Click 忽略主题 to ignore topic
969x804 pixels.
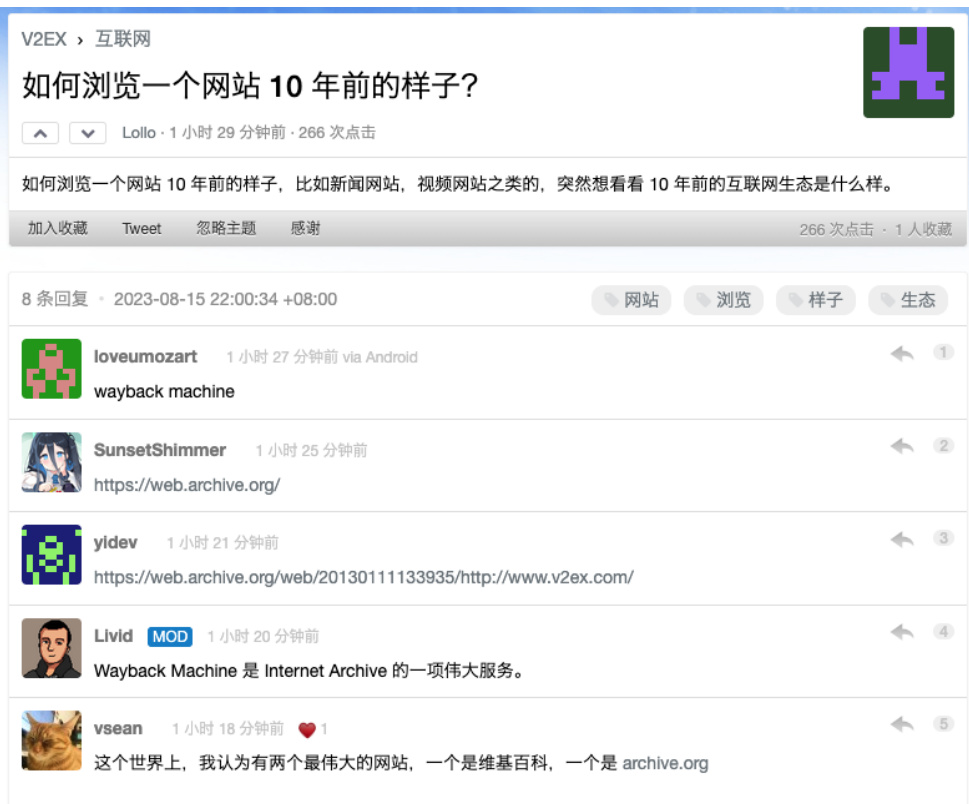point(226,229)
